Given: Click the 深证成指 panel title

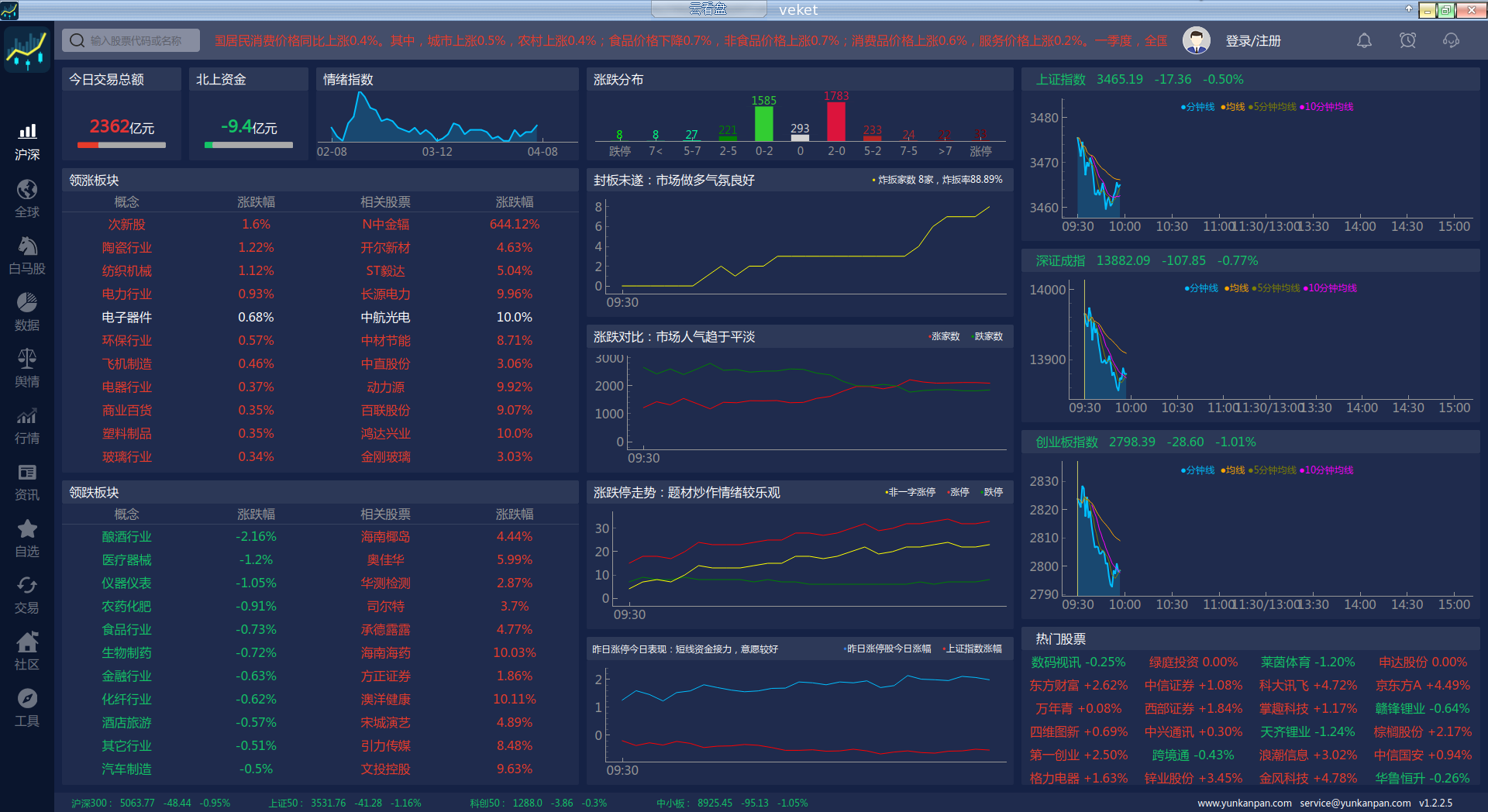Looking at the screenshot, I should [x=1061, y=260].
